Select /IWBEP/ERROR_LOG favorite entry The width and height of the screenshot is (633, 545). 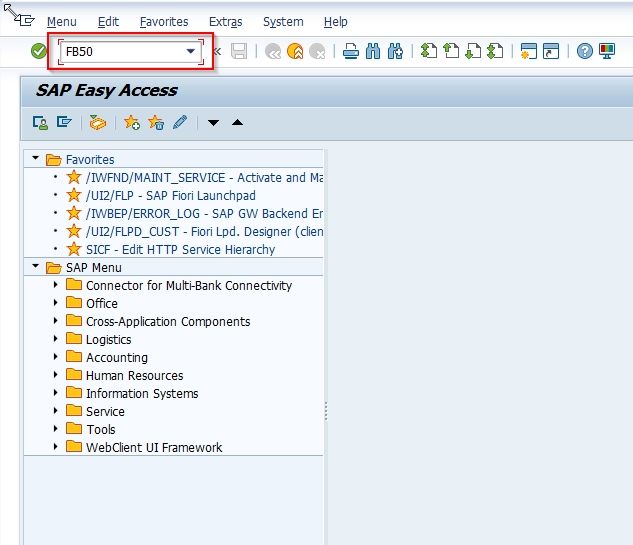204,214
